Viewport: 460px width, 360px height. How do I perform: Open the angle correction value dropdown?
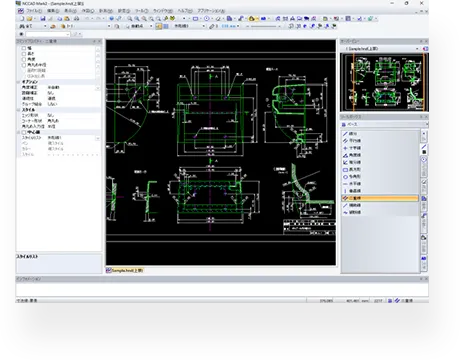98,88
